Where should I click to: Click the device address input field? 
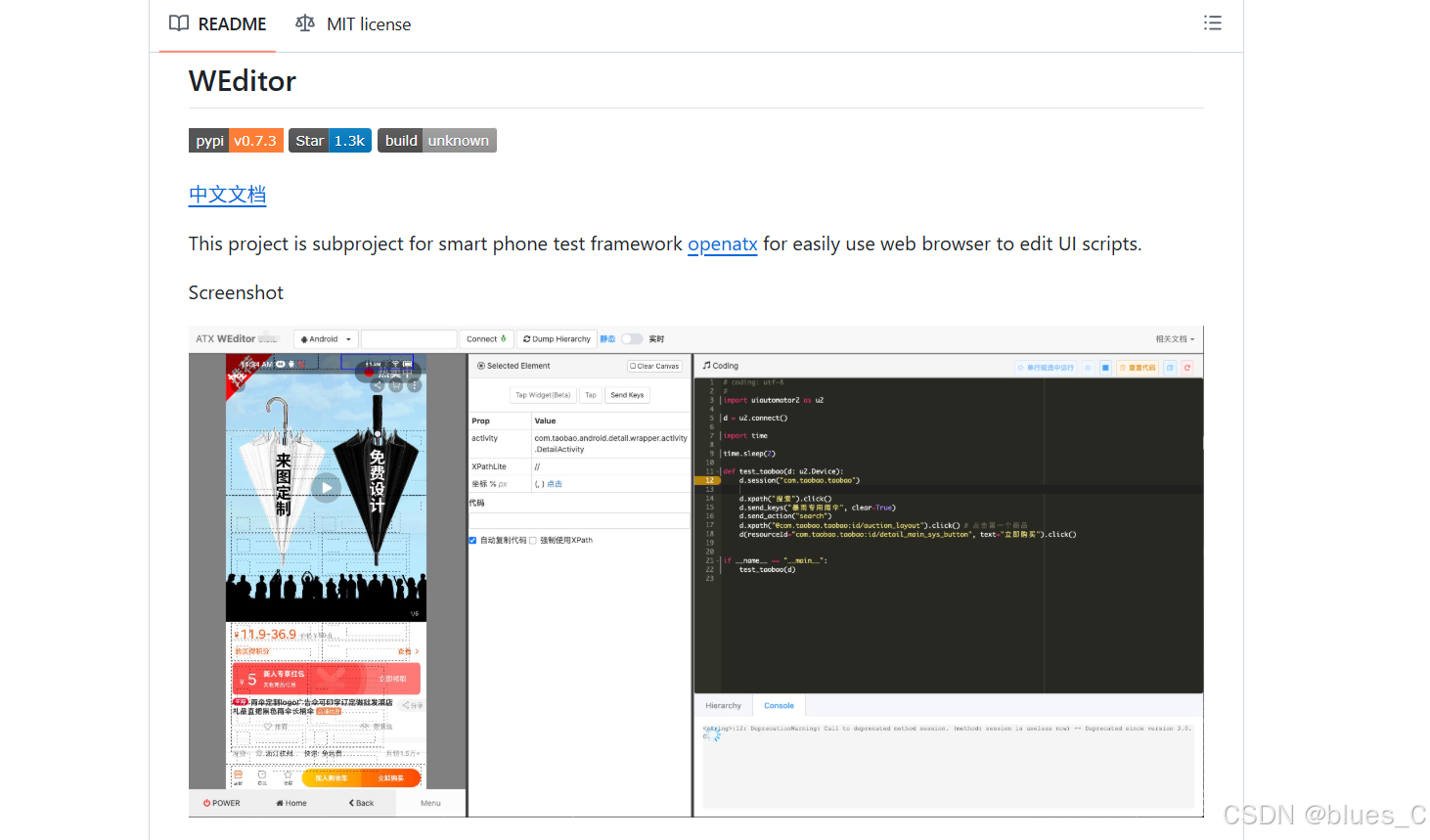click(x=409, y=339)
